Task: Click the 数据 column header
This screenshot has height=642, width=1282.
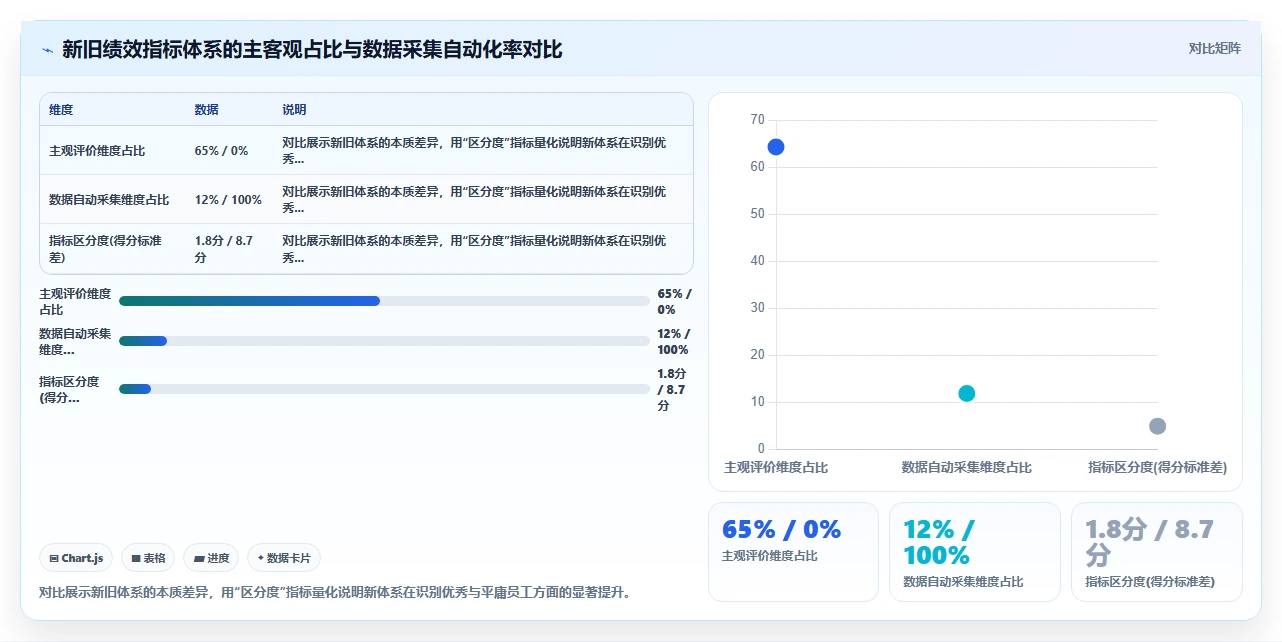Action: (x=207, y=110)
